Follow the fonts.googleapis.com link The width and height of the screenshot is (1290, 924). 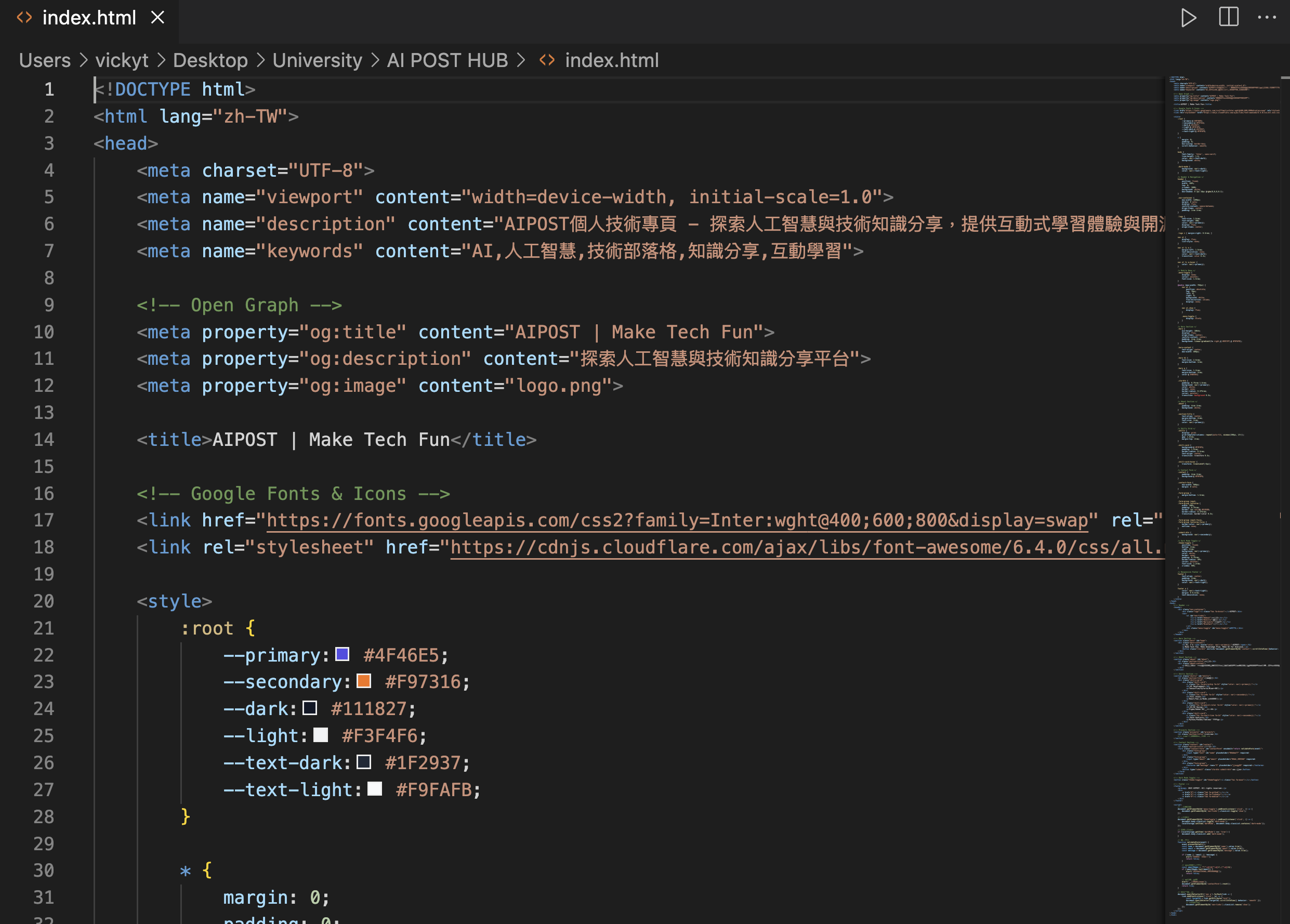click(x=677, y=520)
